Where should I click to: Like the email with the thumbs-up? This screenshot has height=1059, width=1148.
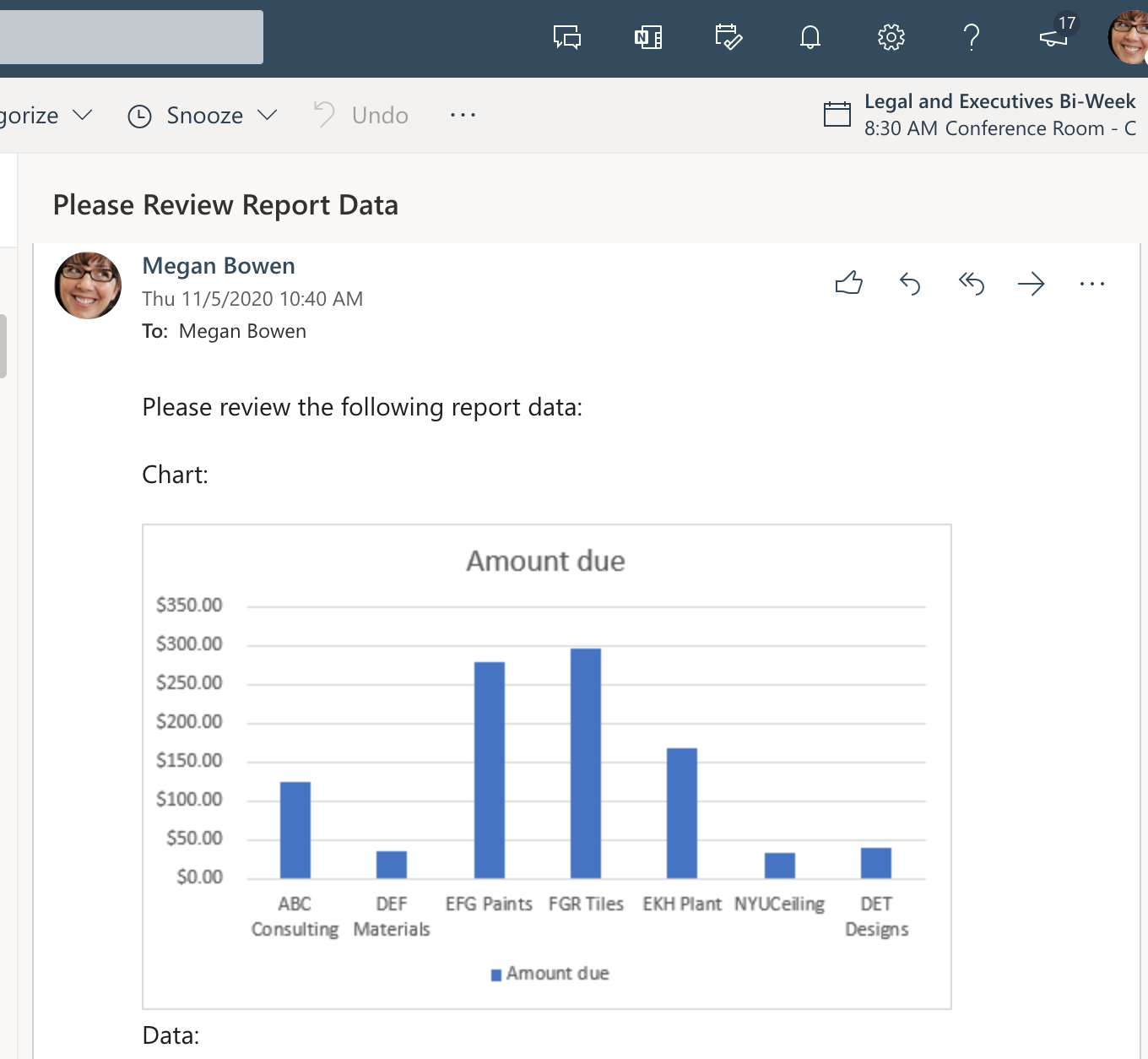coord(849,284)
